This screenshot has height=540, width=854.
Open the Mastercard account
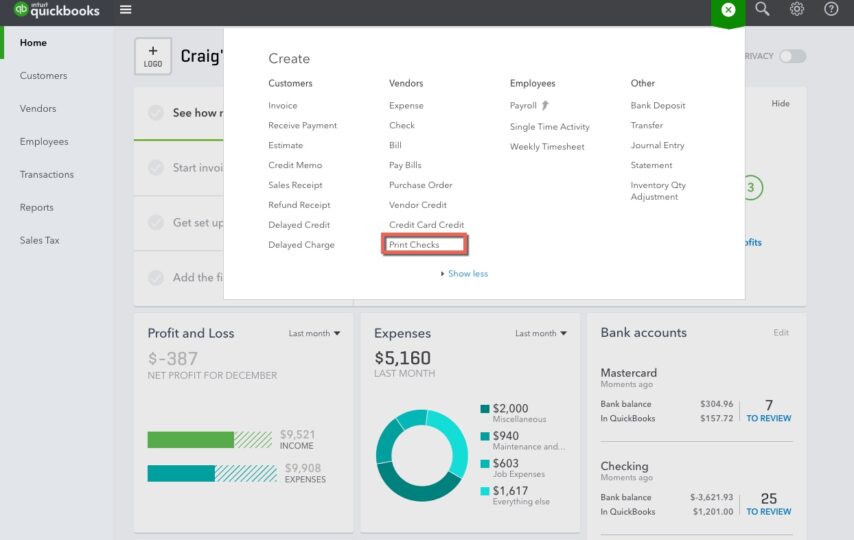click(629, 373)
